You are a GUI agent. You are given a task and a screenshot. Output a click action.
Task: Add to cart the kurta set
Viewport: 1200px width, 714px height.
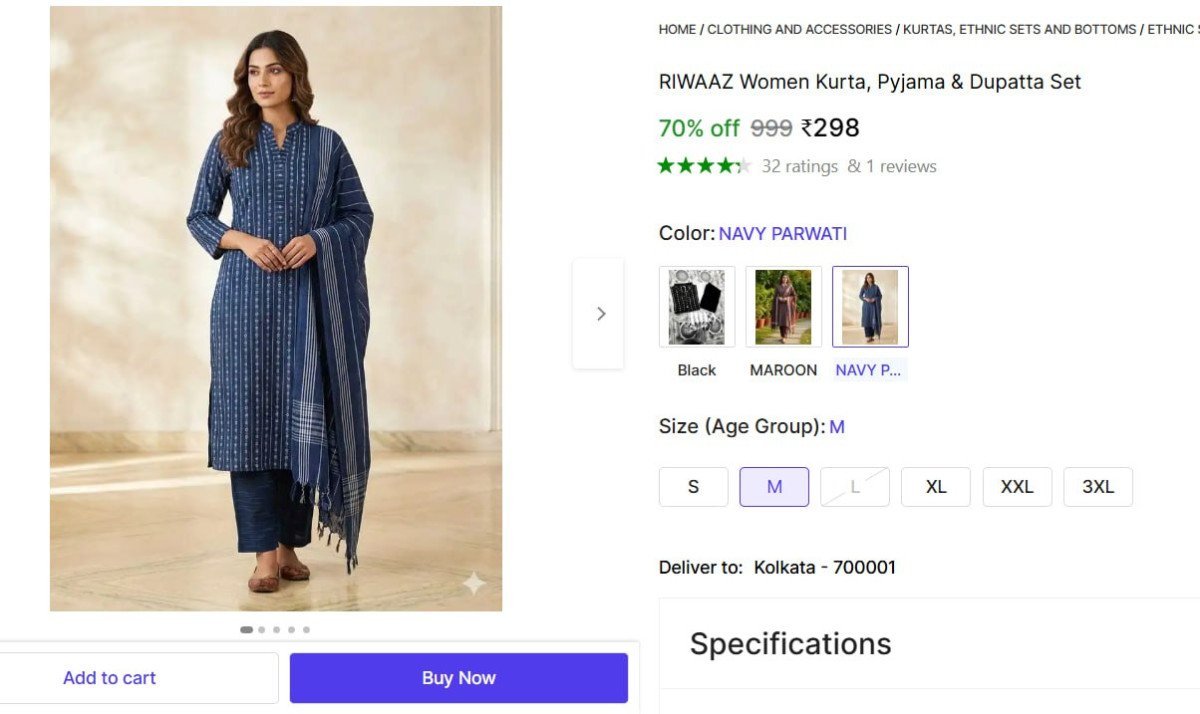coord(110,678)
